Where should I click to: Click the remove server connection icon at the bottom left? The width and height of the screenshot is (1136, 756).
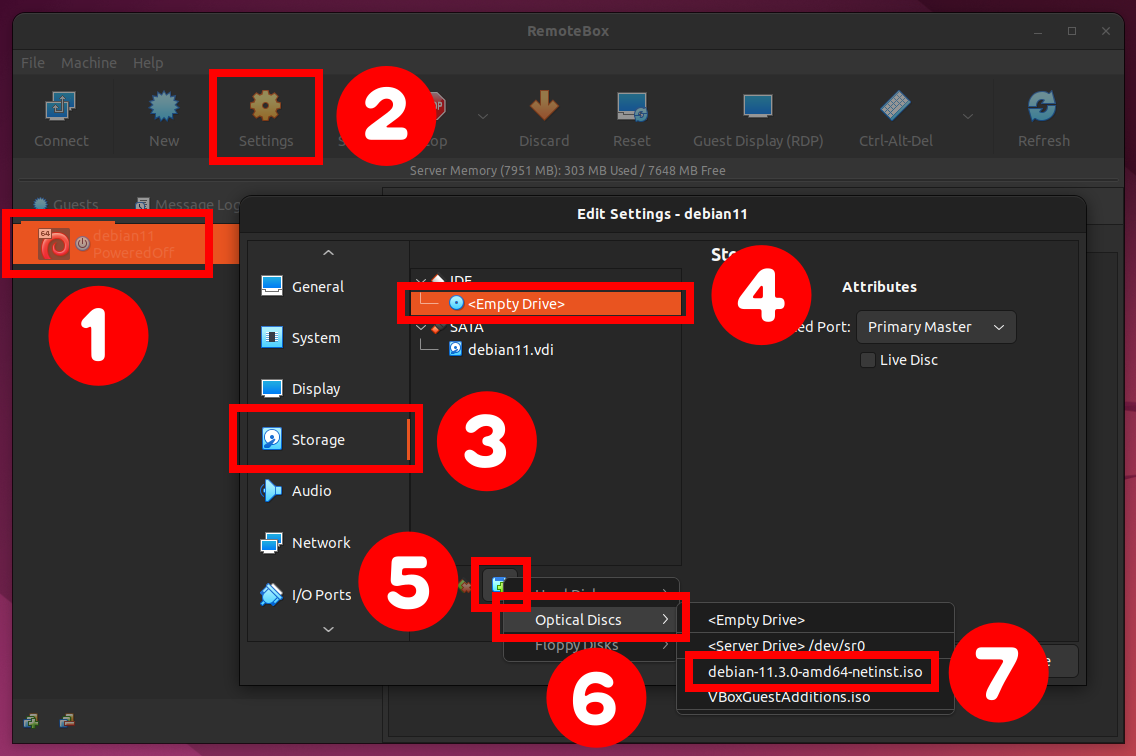(x=67, y=720)
